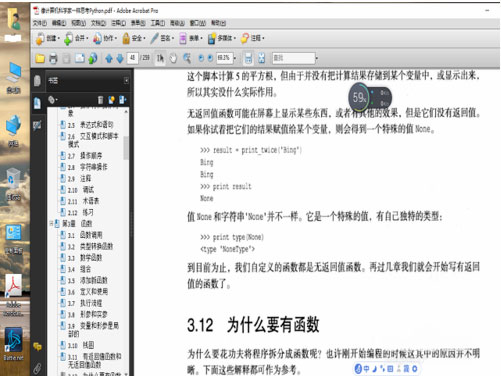Click the new bookmark icon
The height and width of the screenshot is (376, 501).
pyautogui.click(x=111, y=100)
